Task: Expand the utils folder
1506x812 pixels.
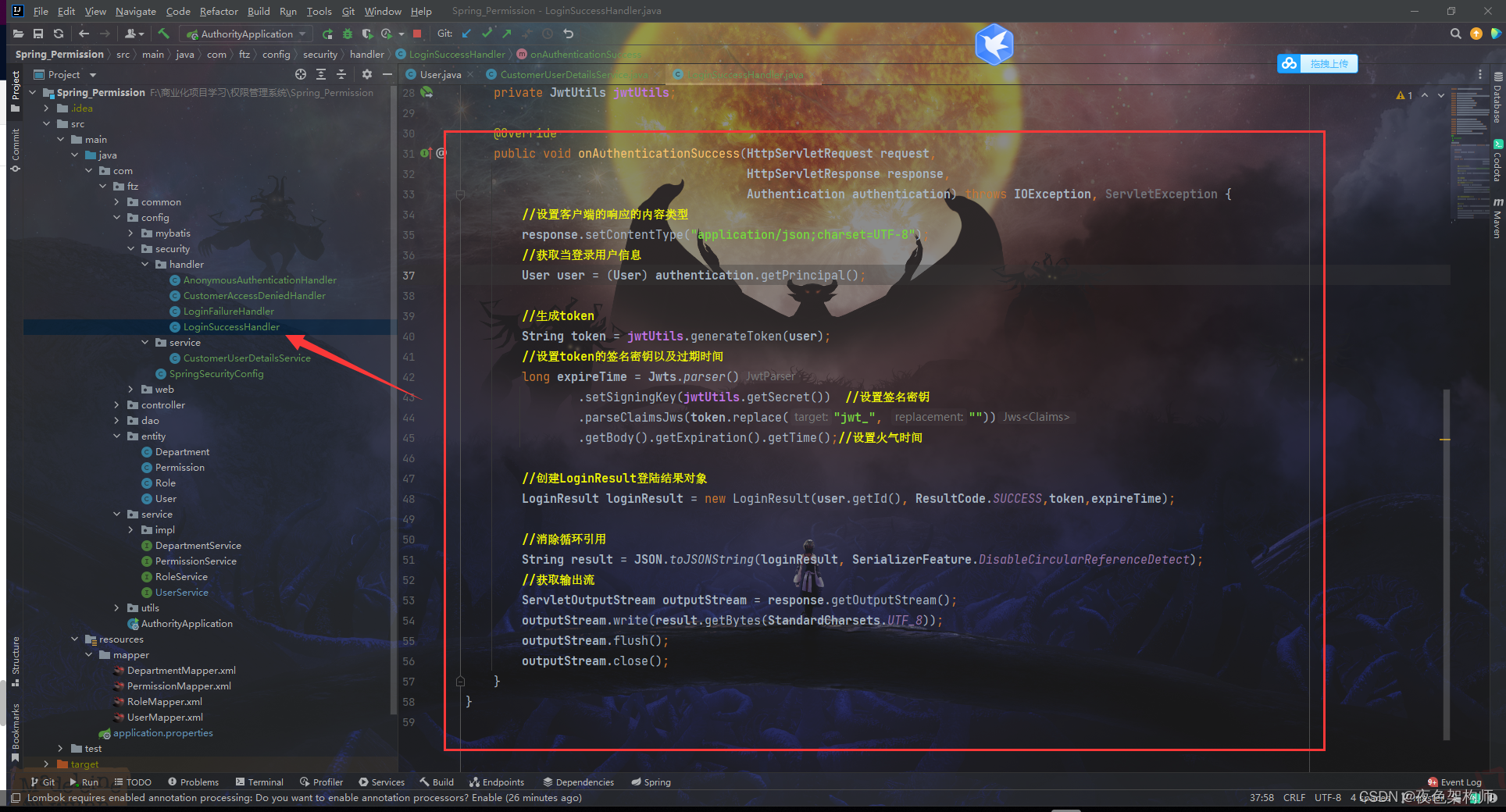Action: coord(117,607)
